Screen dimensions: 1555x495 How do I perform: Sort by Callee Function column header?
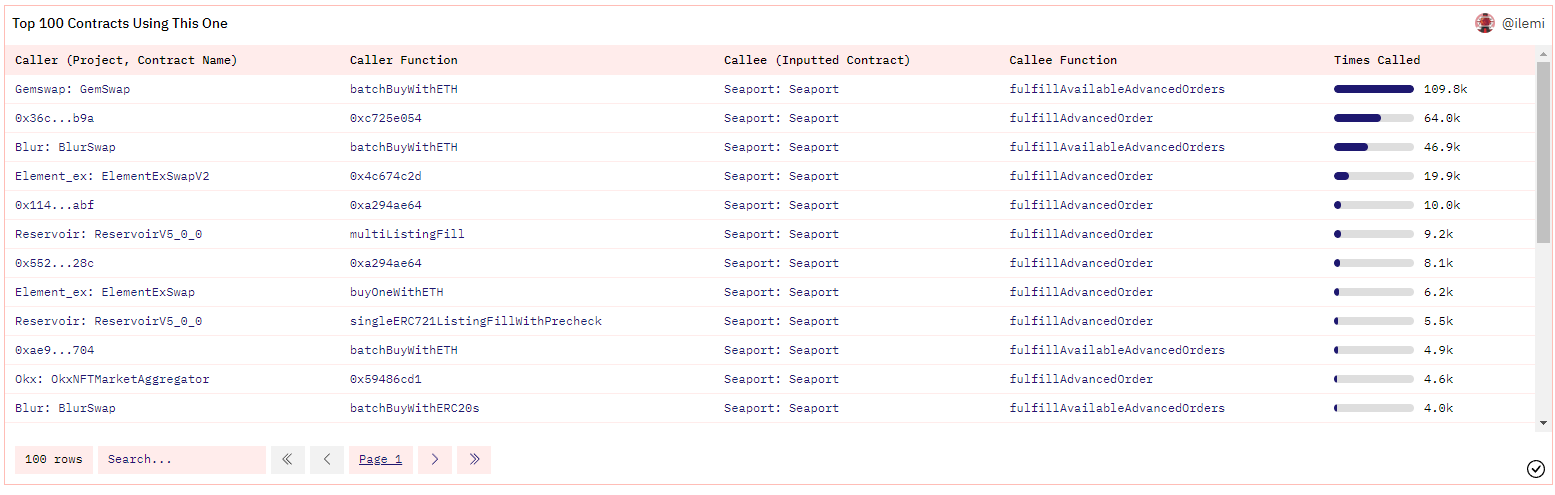[1063, 60]
